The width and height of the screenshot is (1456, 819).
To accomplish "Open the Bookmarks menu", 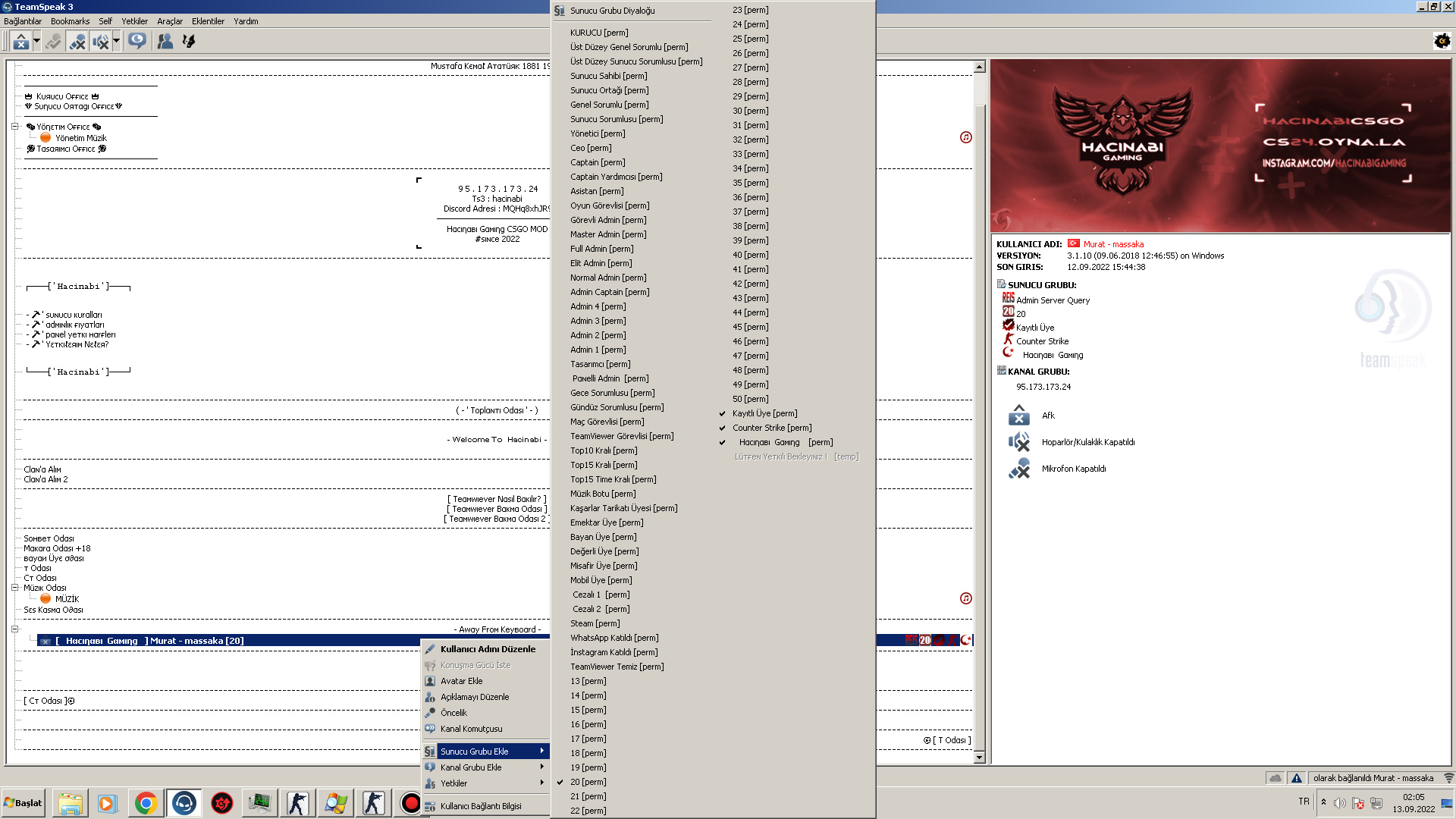I will point(70,21).
